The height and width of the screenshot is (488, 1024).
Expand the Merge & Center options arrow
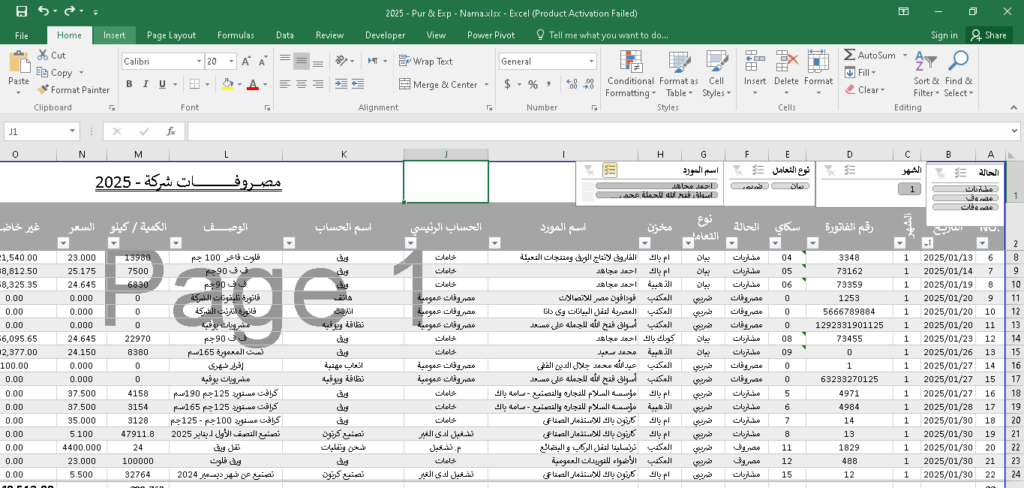click(x=487, y=84)
